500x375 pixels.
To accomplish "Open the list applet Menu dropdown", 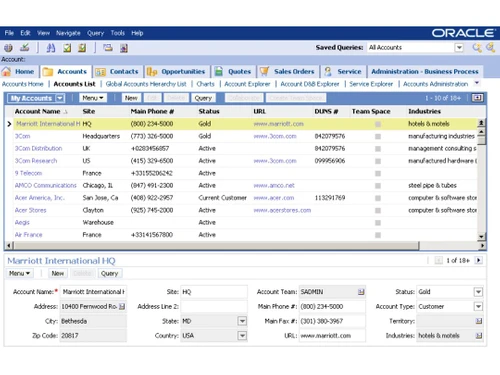I will click(x=93, y=98).
